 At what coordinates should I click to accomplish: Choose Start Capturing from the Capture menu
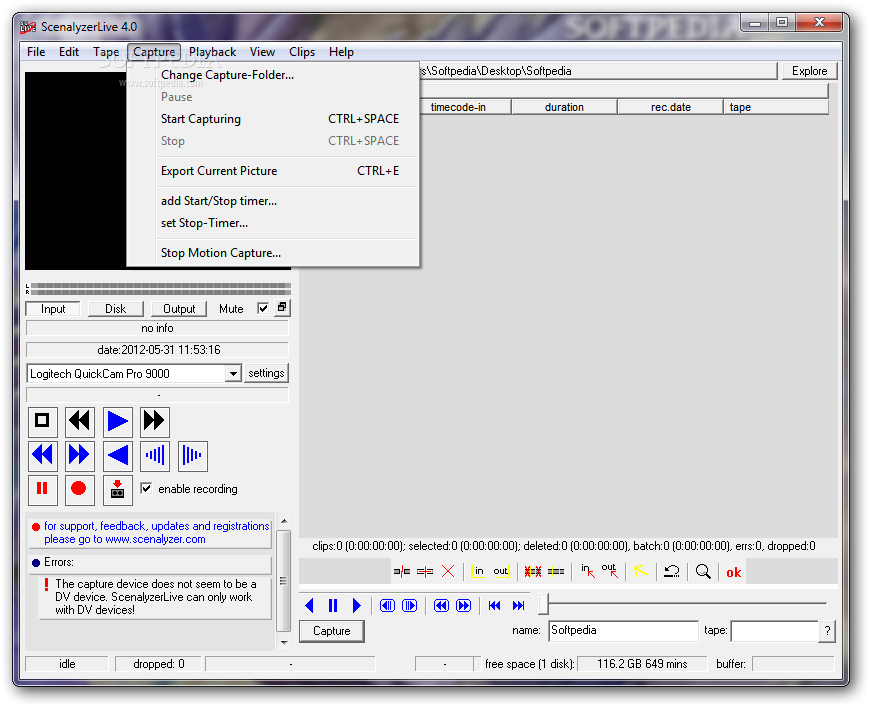[201, 119]
